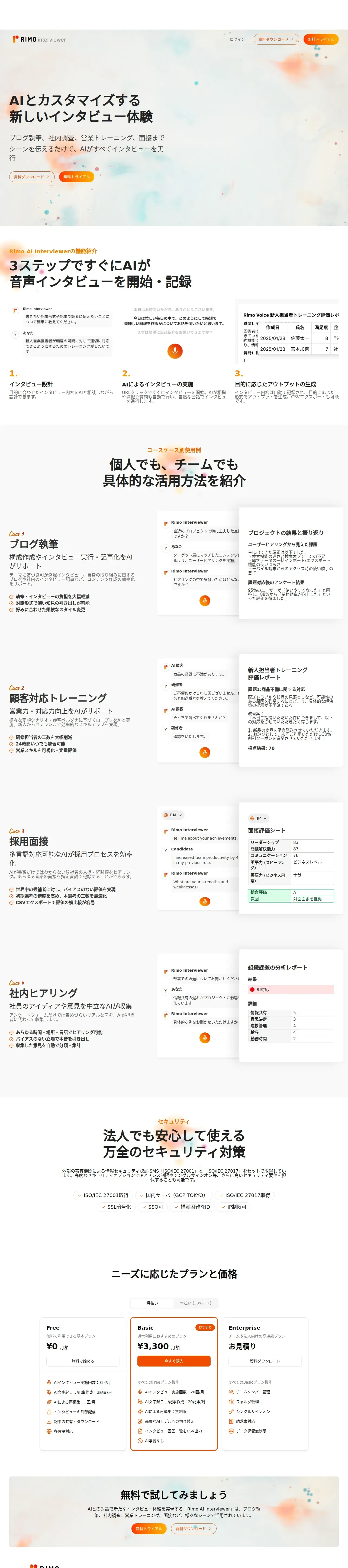Click 総合評価 row in 面接評価シート
The image size is (348, 1568).
coord(291,892)
